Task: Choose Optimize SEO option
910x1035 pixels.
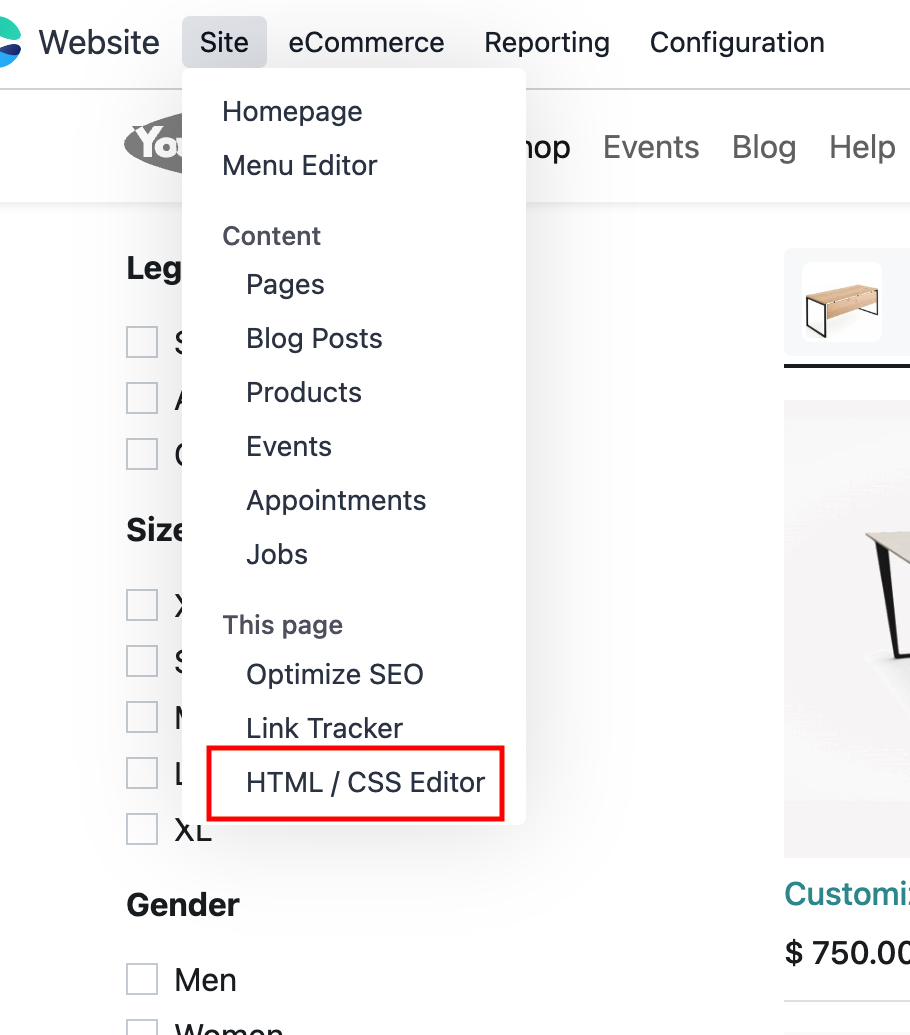Action: (335, 674)
